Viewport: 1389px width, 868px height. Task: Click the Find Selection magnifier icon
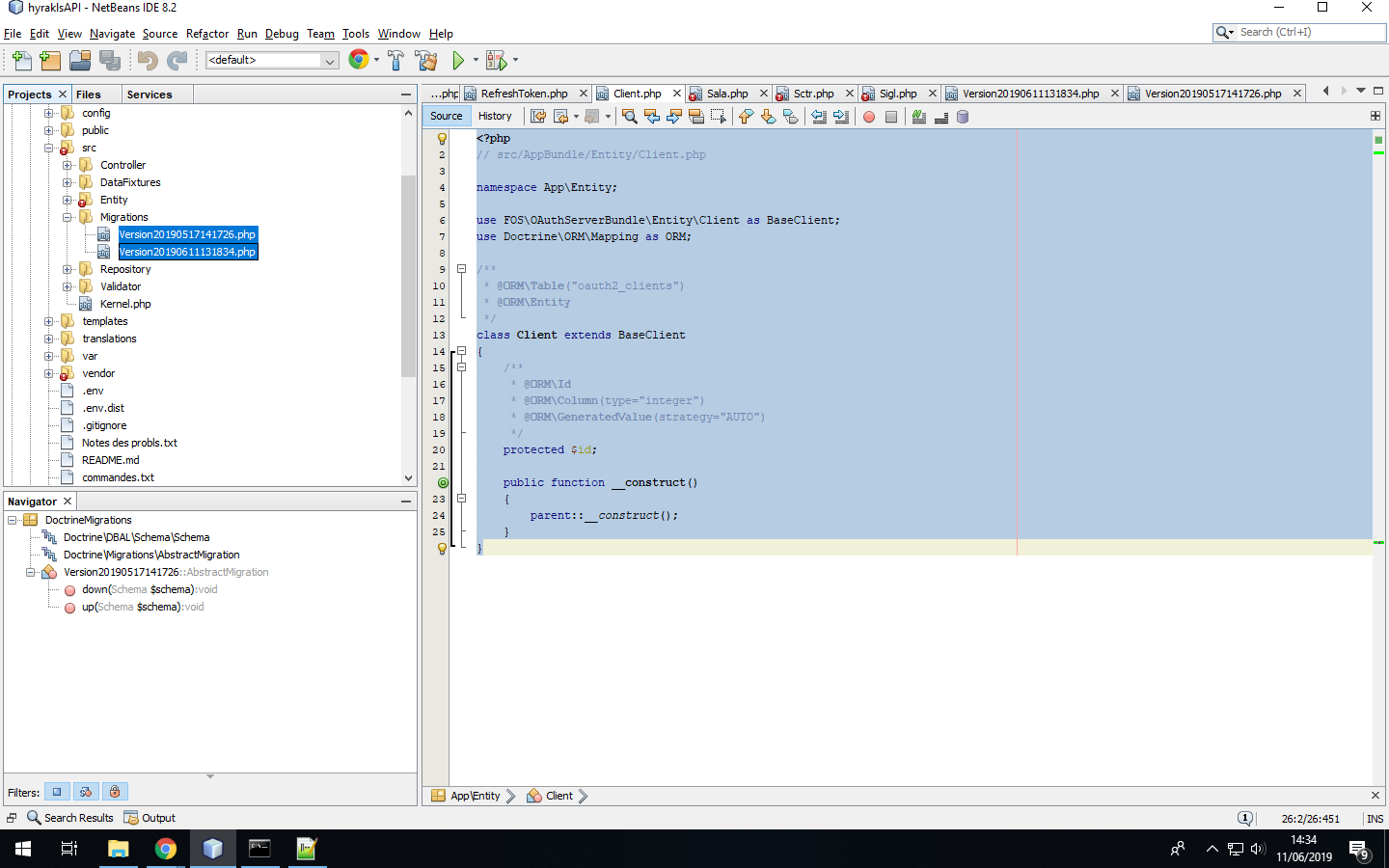(630, 117)
